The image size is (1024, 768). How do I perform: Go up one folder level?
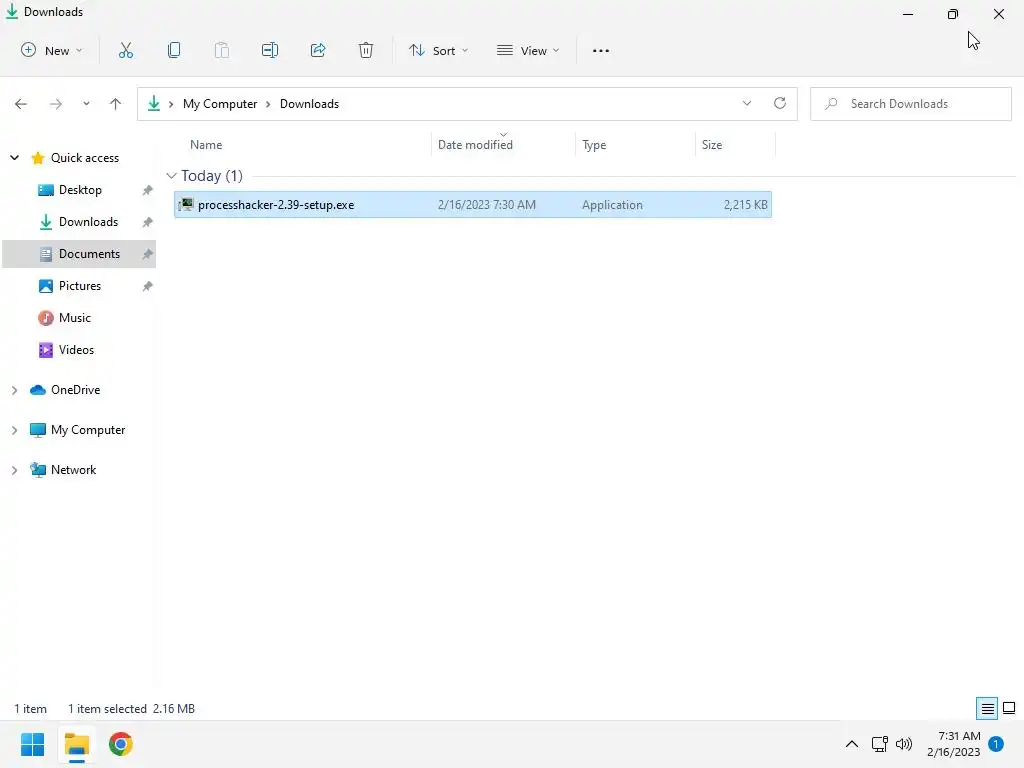coord(116,104)
